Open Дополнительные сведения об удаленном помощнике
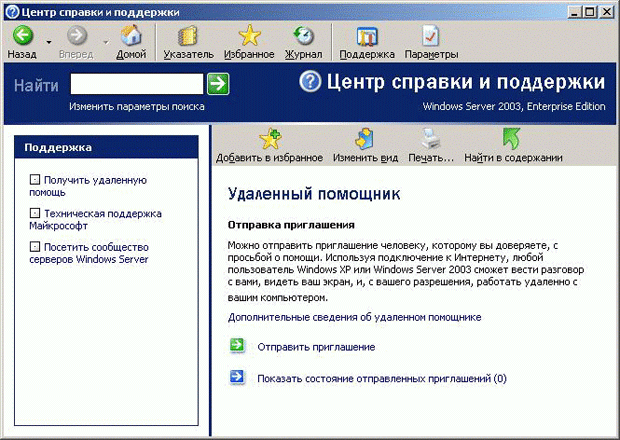620x440 pixels. pos(354,317)
